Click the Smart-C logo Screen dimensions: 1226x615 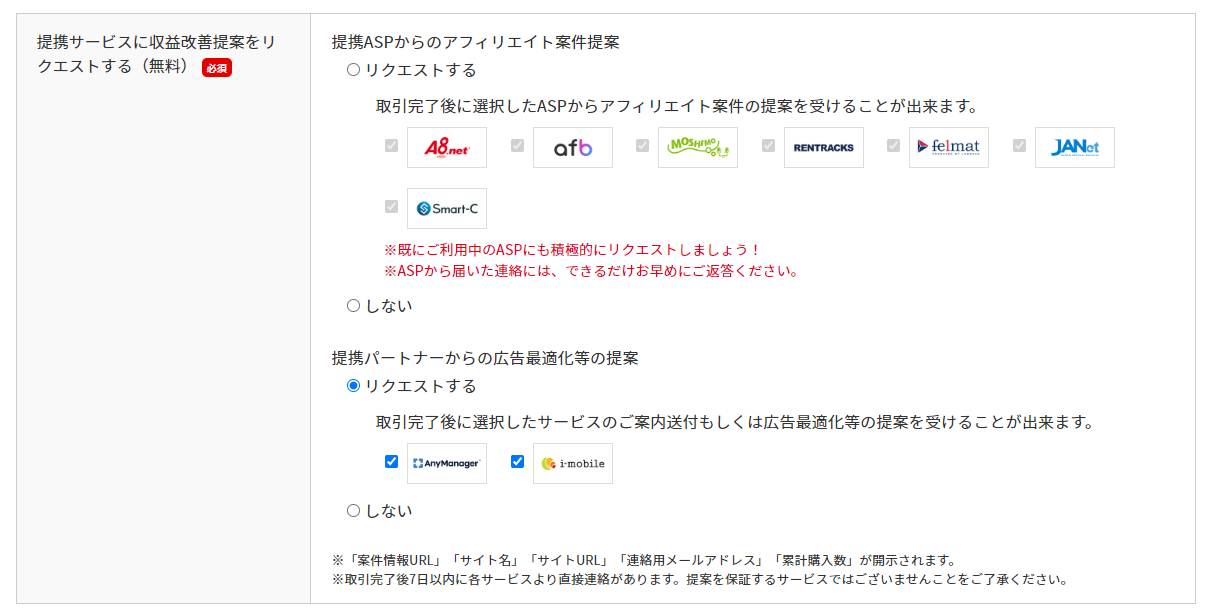[446, 208]
